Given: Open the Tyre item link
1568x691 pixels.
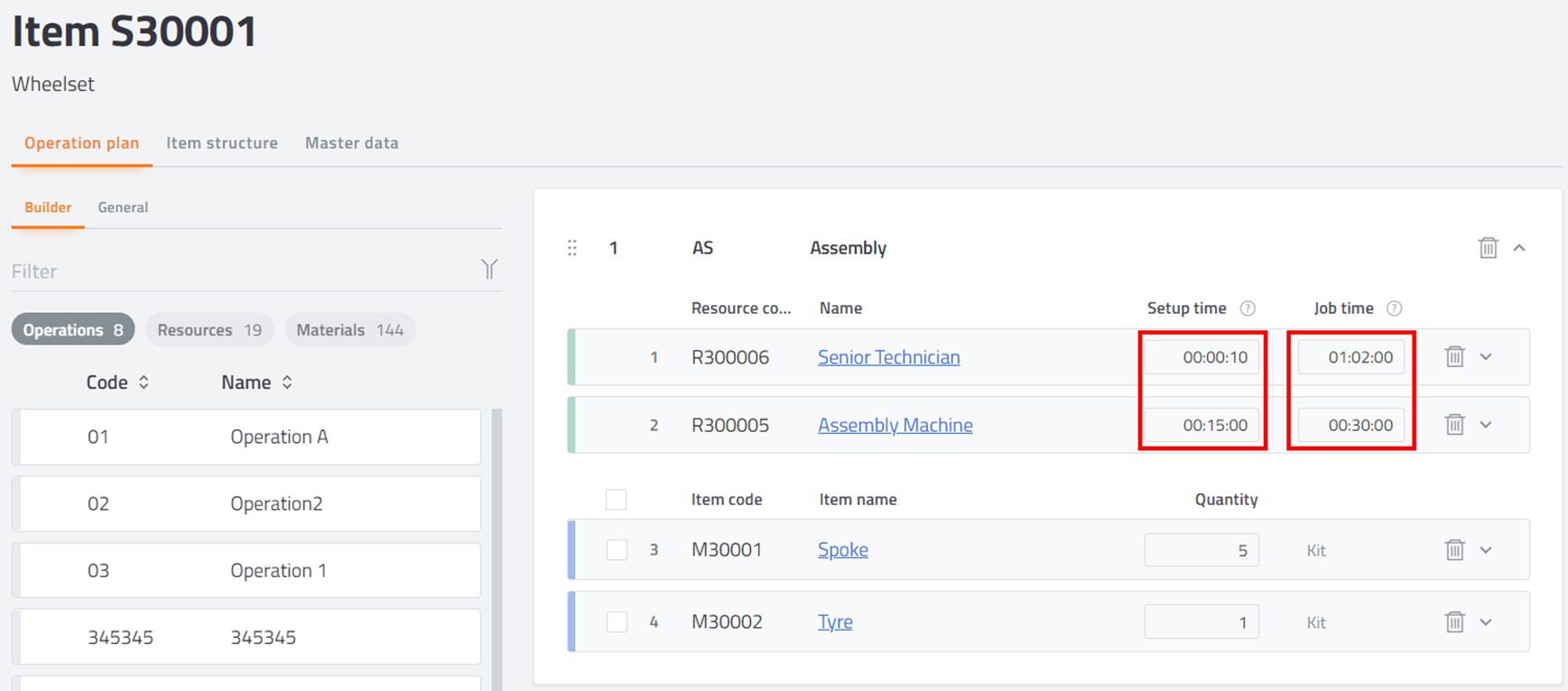Looking at the screenshot, I should pos(835,622).
